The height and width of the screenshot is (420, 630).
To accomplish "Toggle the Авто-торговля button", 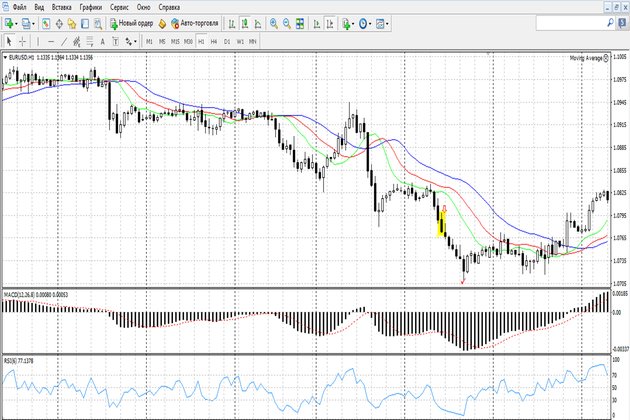I will tap(194, 24).
